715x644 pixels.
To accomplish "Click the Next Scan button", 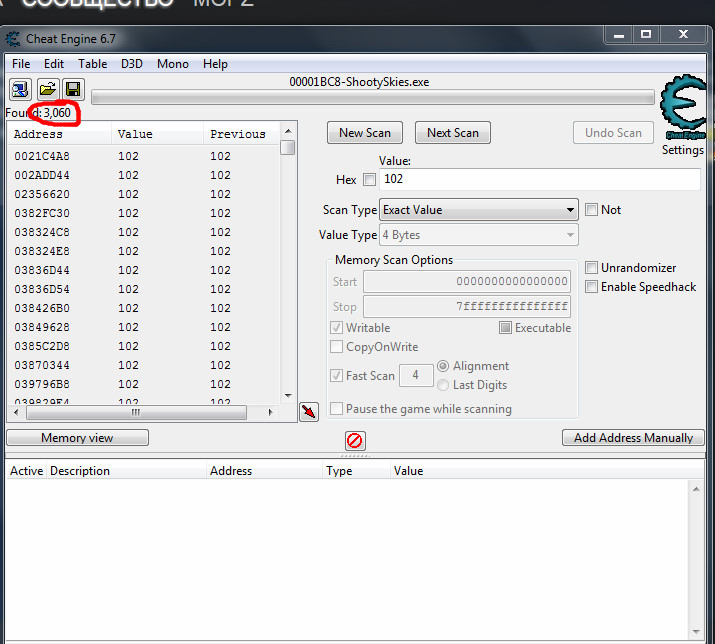I will point(453,133).
